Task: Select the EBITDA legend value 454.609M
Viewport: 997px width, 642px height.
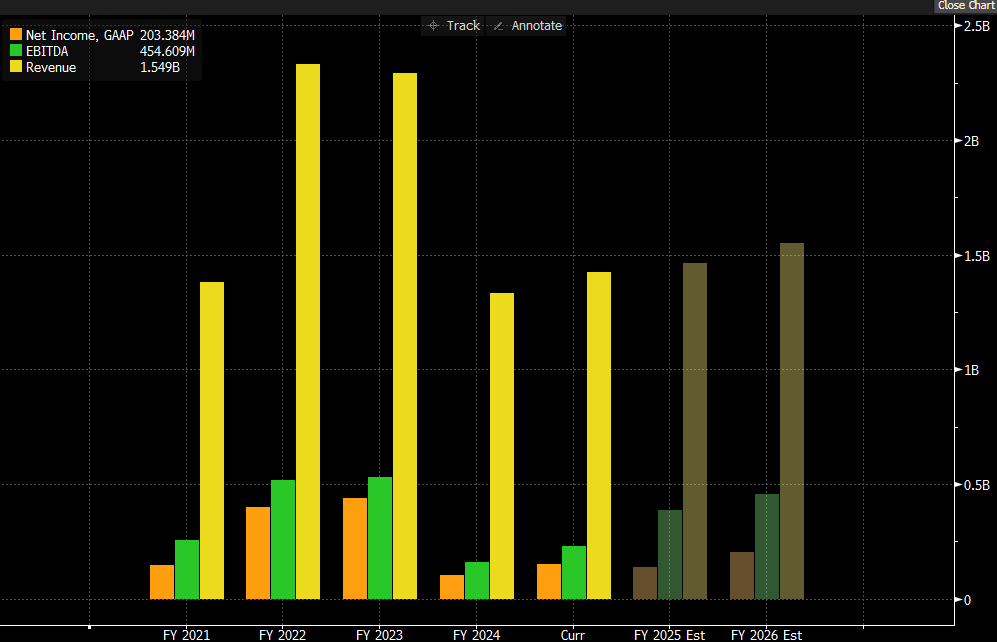Action: (167, 51)
